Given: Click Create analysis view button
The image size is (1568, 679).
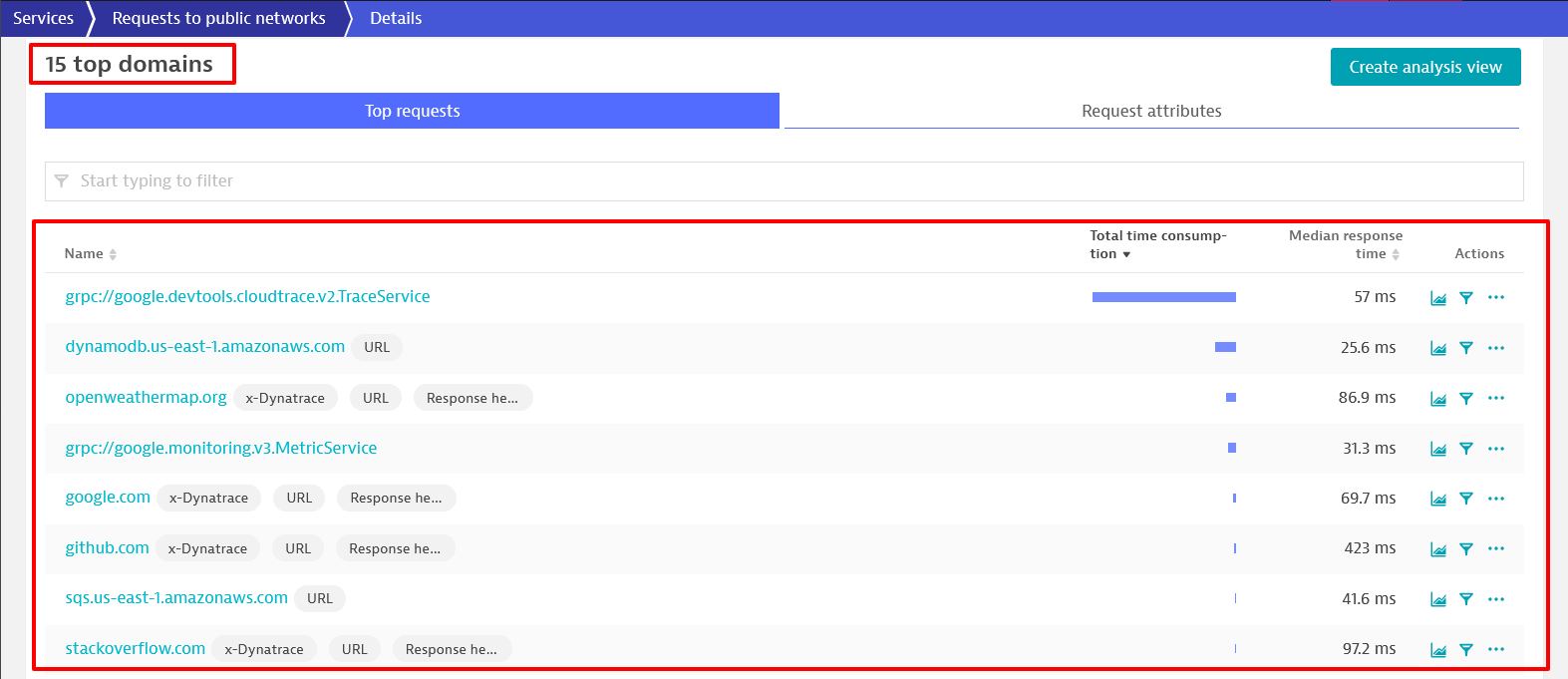Looking at the screenshot, I should 1424,67.
